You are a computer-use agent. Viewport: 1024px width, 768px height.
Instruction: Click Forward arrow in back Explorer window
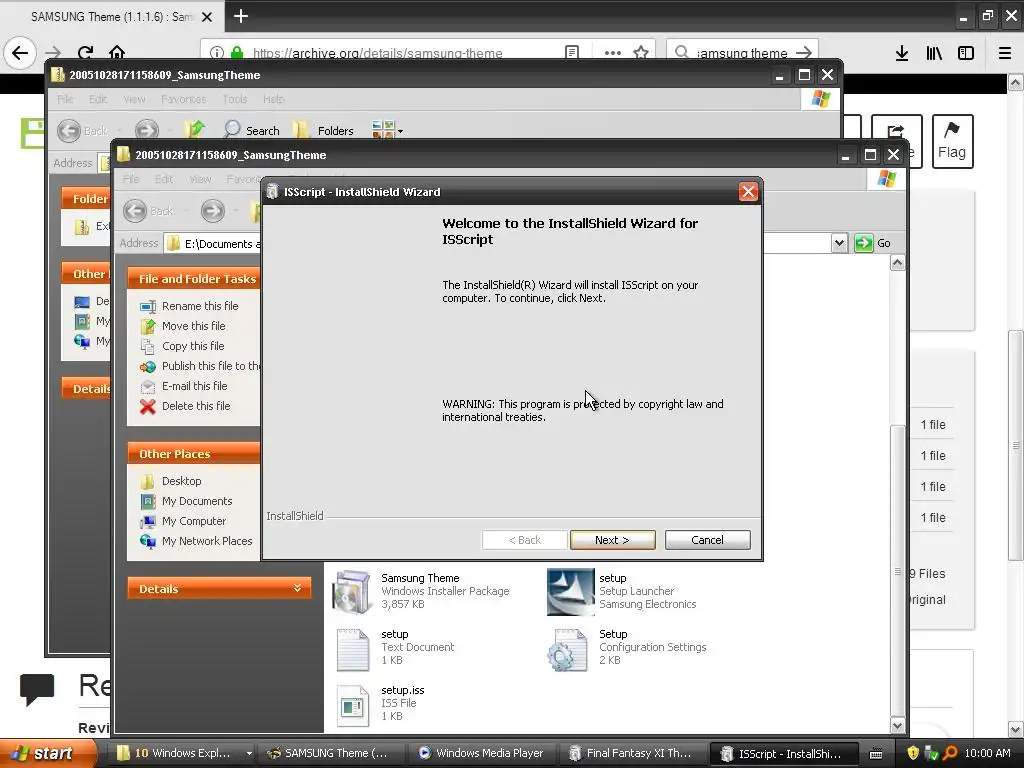(147, 131)
